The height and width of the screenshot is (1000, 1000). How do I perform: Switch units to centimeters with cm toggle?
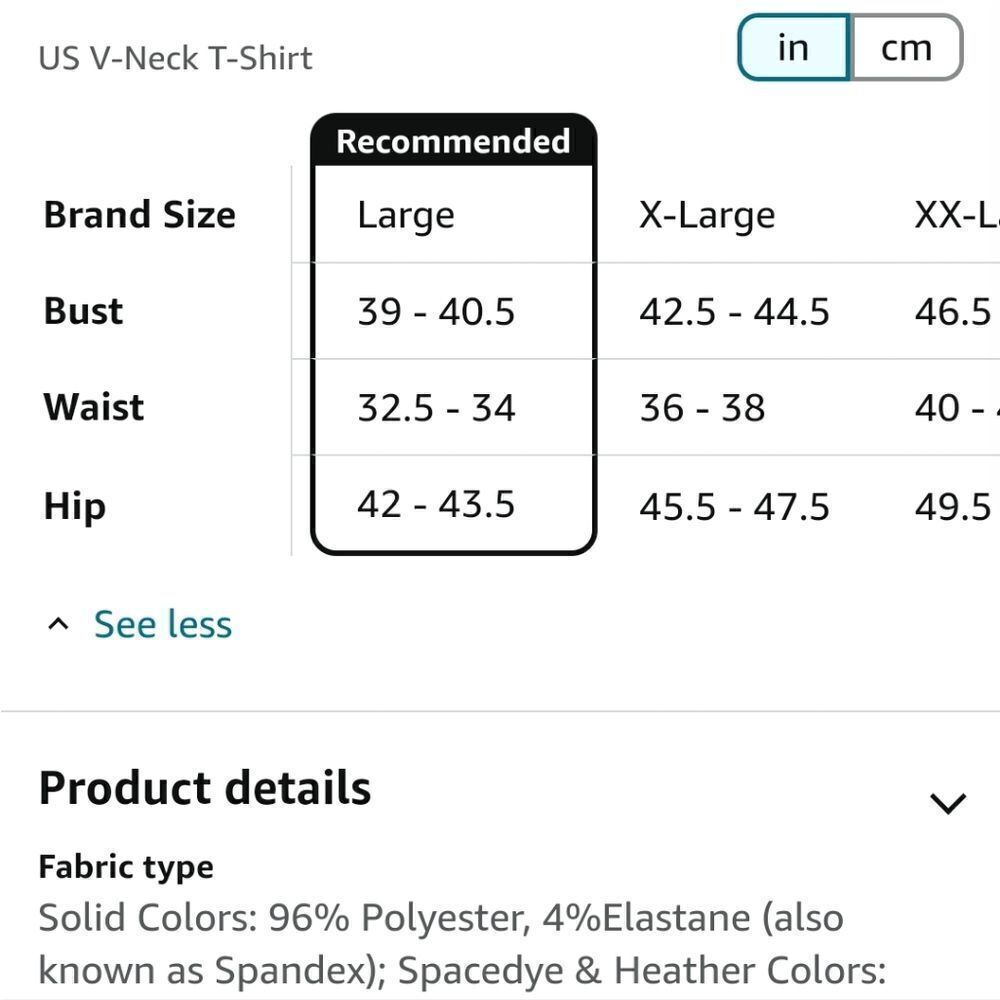(906, 47)
